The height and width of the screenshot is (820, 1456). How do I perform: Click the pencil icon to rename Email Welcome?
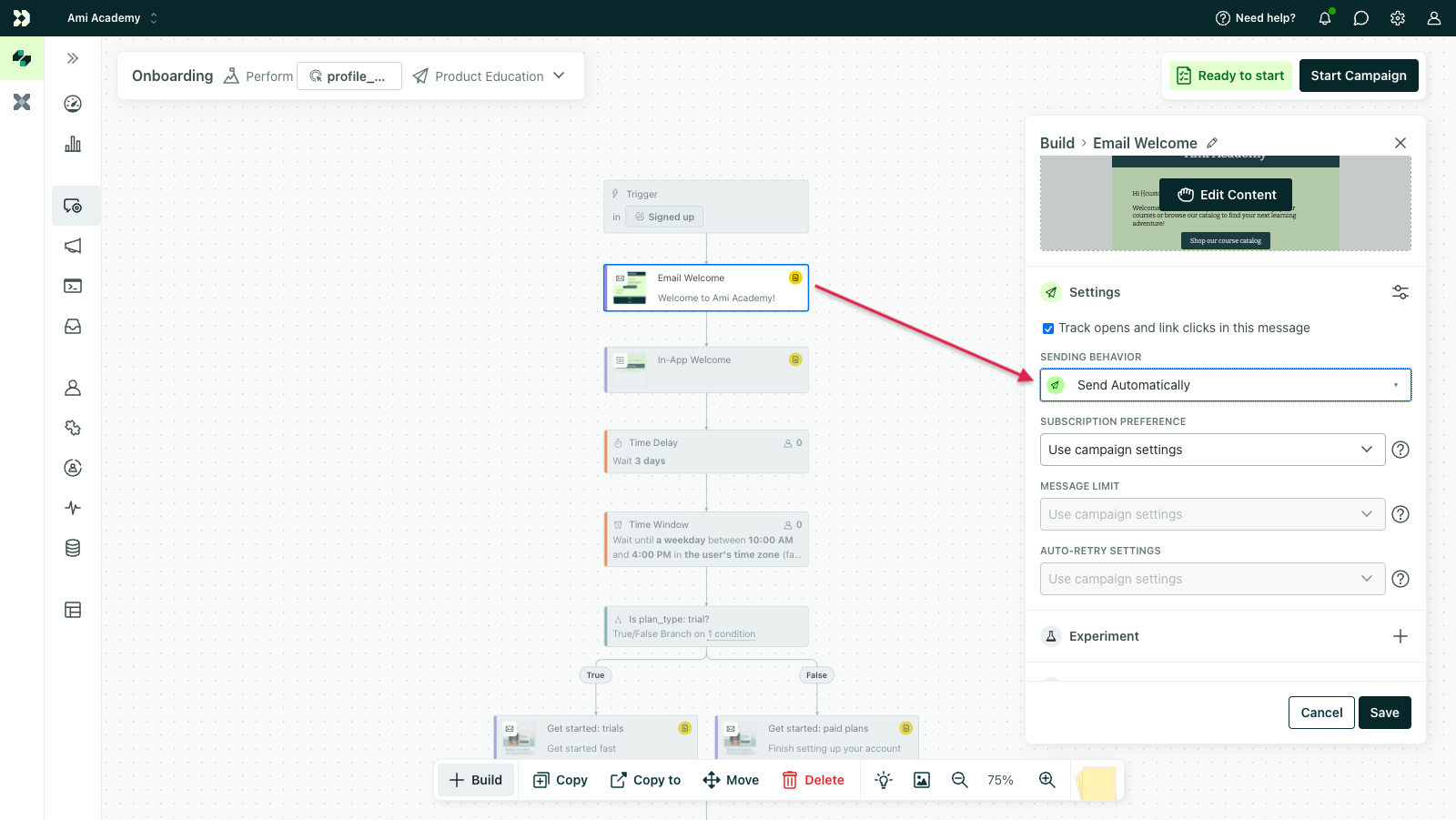[x=1212, y=143]
